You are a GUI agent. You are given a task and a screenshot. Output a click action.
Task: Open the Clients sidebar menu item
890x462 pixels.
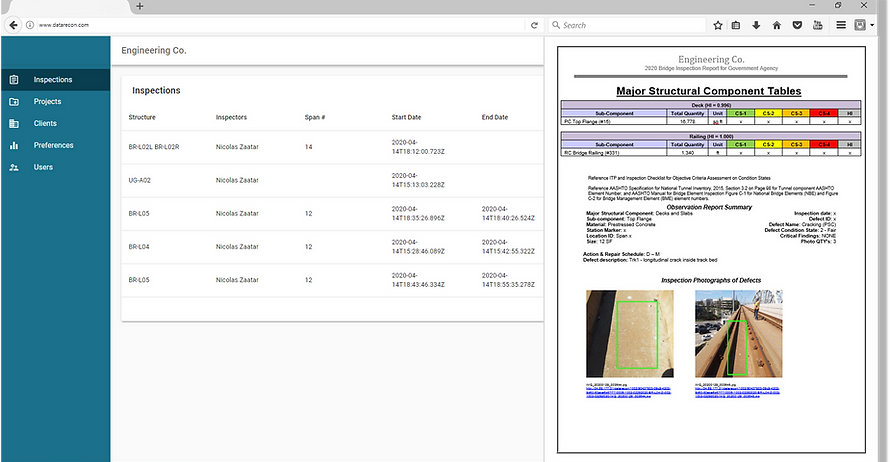pos(56,123)
